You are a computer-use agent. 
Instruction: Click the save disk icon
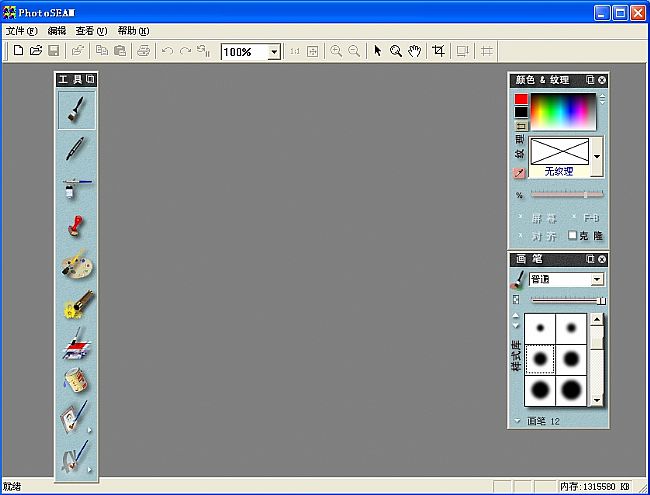[54, 51]
